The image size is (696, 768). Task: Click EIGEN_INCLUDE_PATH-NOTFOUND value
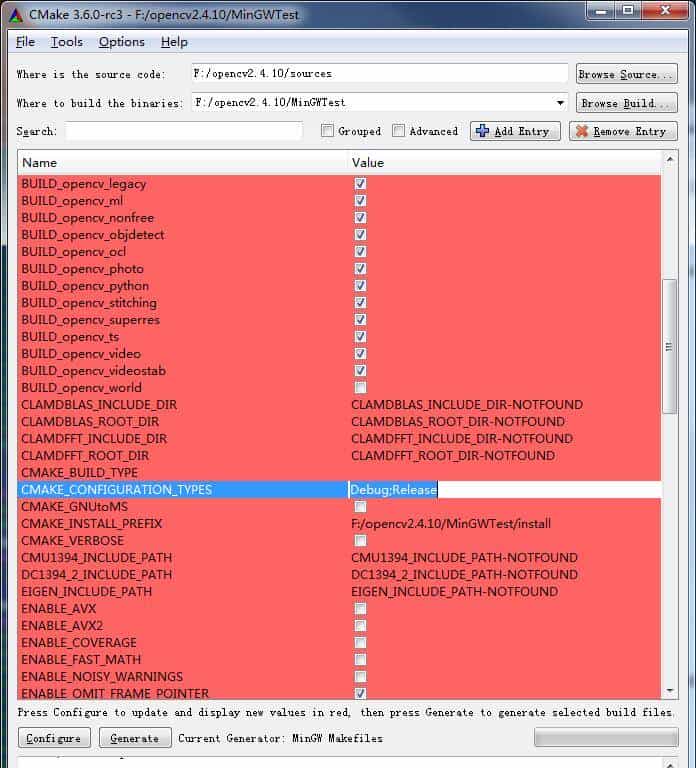pyautogui.click(x=455, y=592)
